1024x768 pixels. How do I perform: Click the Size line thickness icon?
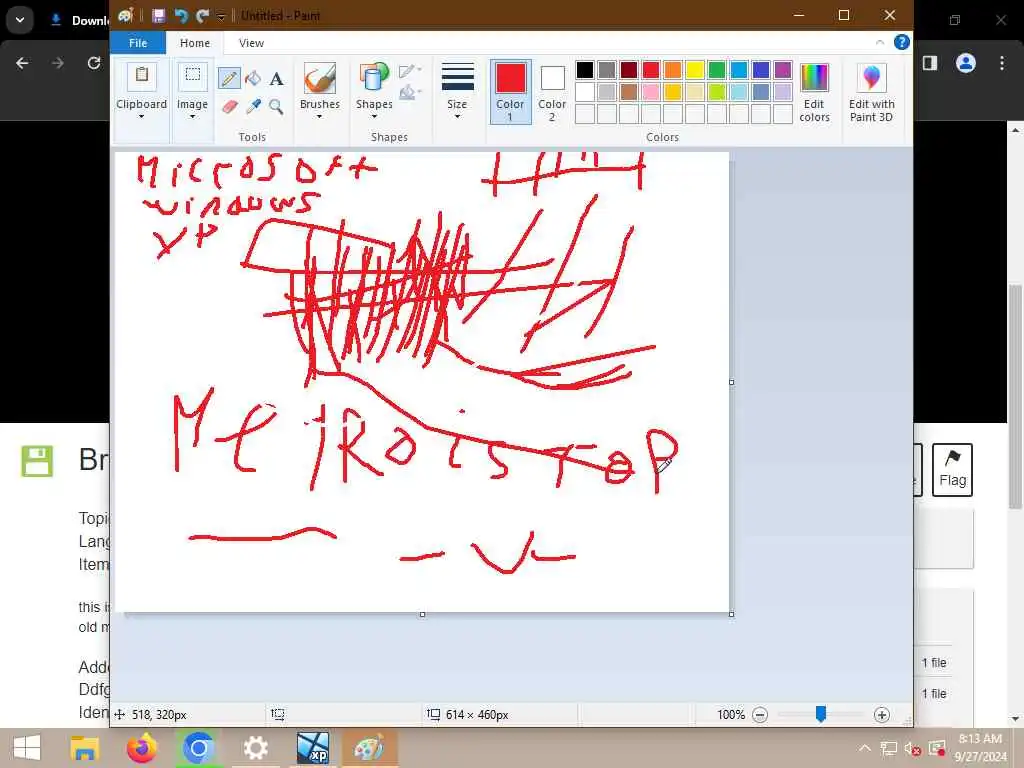(457, 78)
